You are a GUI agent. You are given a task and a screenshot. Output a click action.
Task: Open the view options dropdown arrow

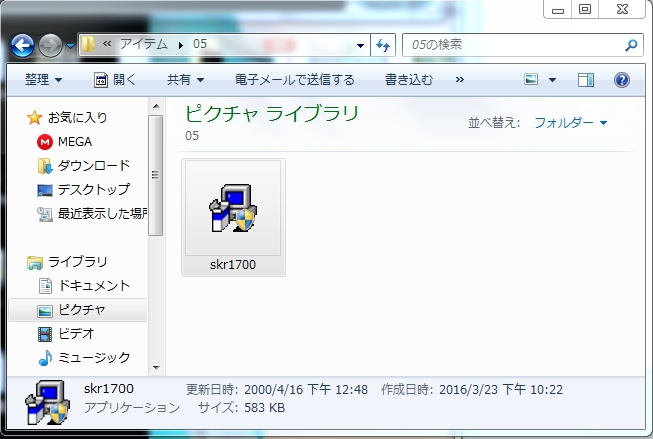(x=552, y=80)
